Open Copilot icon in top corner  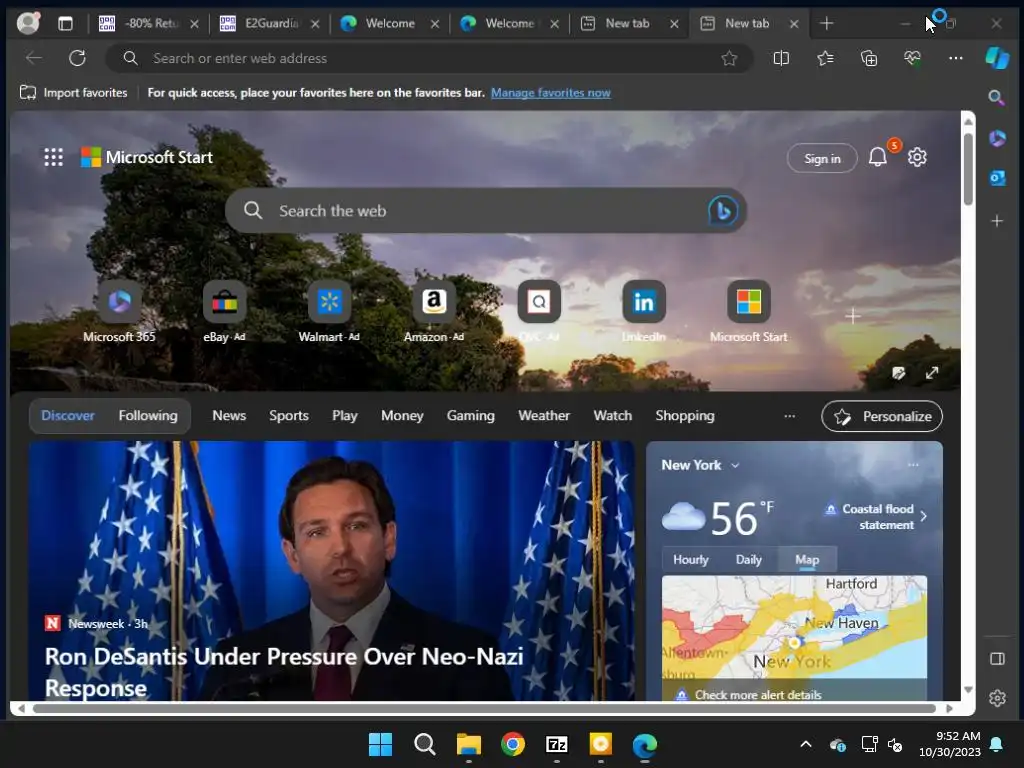click(x=997, y=58)
